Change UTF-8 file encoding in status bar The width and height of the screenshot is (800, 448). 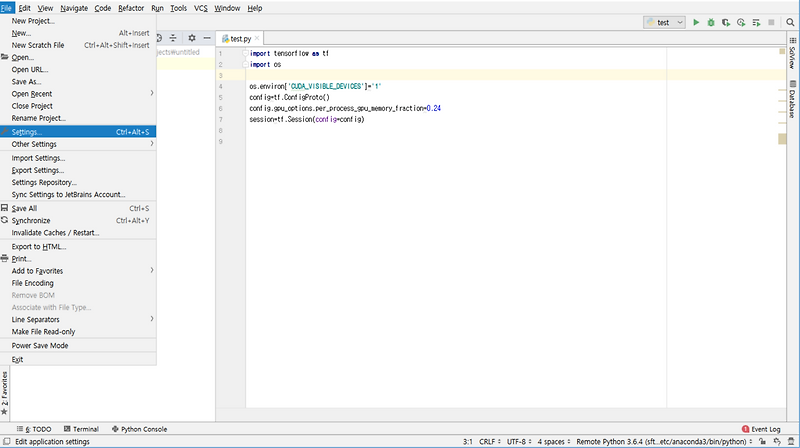(x=519, y=442)
